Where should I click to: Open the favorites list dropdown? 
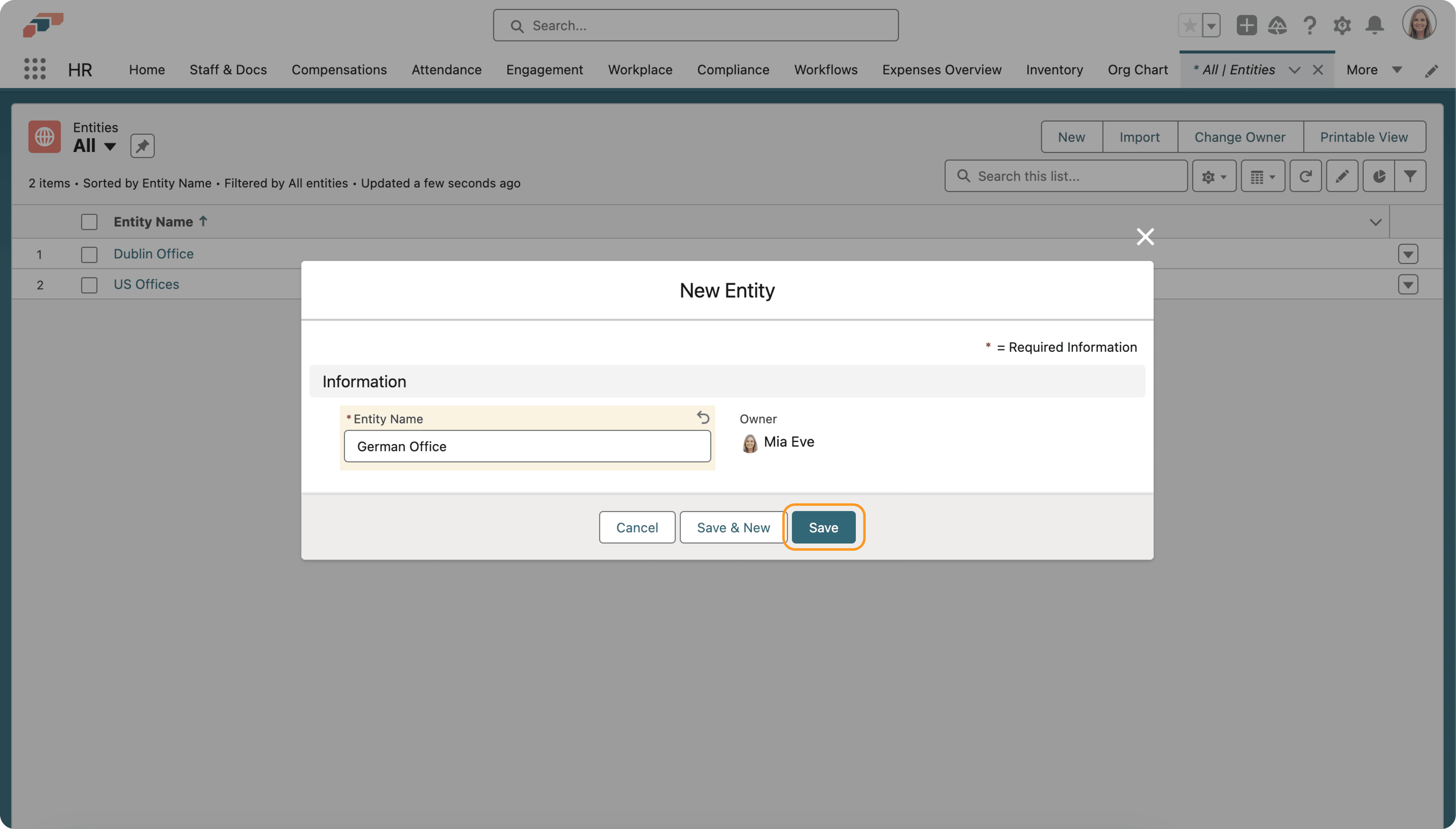pyautogui.click(x=1211, y=25)
